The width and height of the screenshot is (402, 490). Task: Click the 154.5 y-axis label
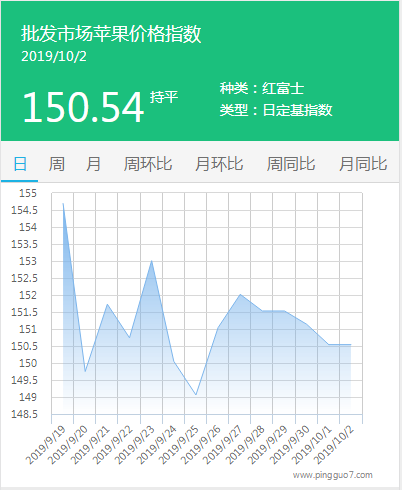[x=24, y=210]
